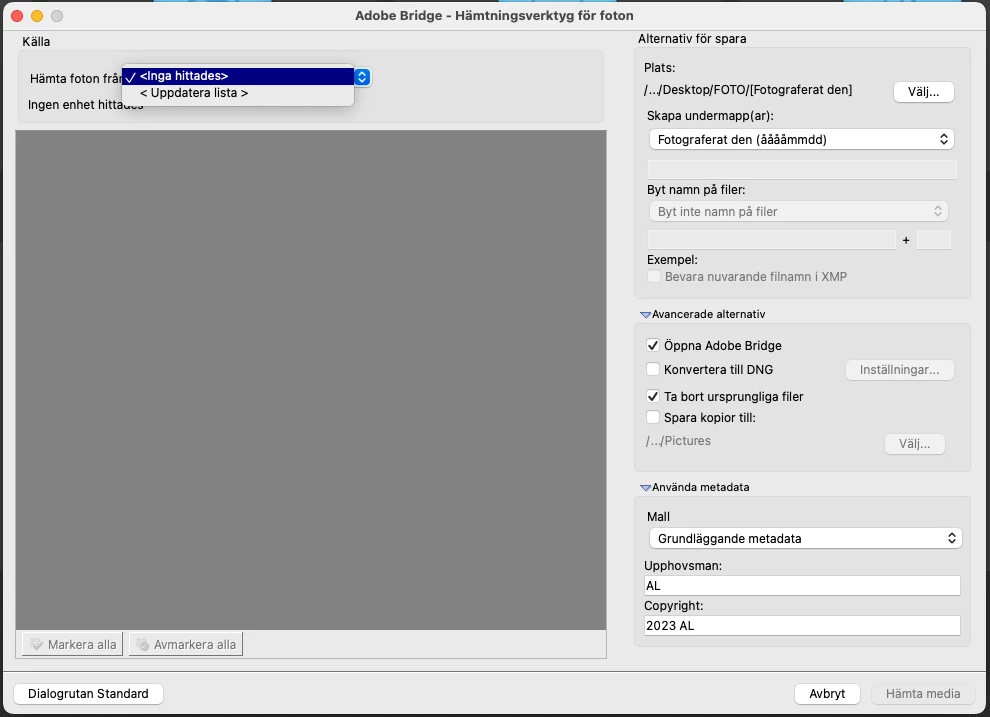Enable Konvertera till DNG checkbox
This screenshot has height=717, width=990.
(653, 369)
